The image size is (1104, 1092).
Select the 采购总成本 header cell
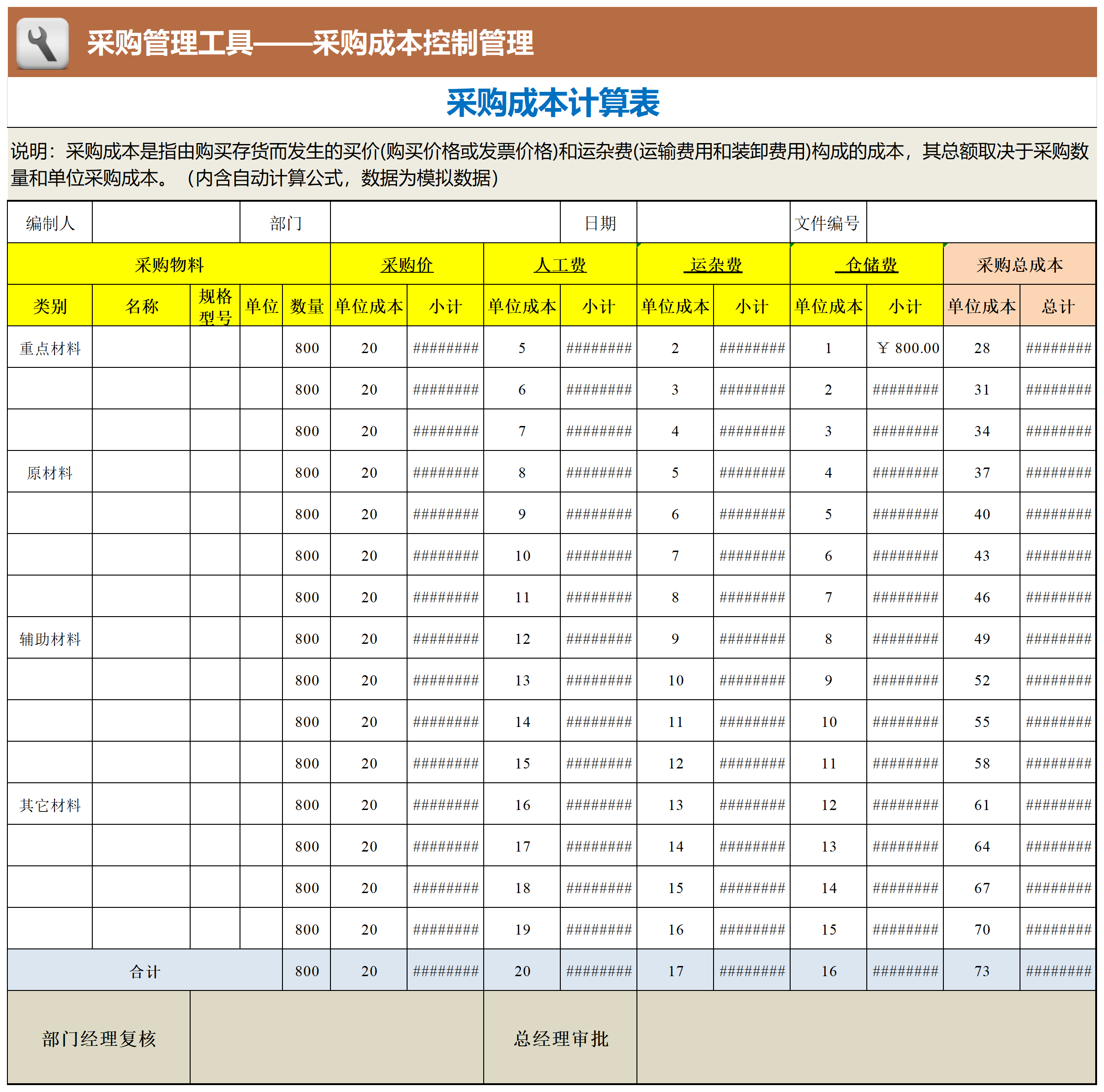[x=1020, y=264]
